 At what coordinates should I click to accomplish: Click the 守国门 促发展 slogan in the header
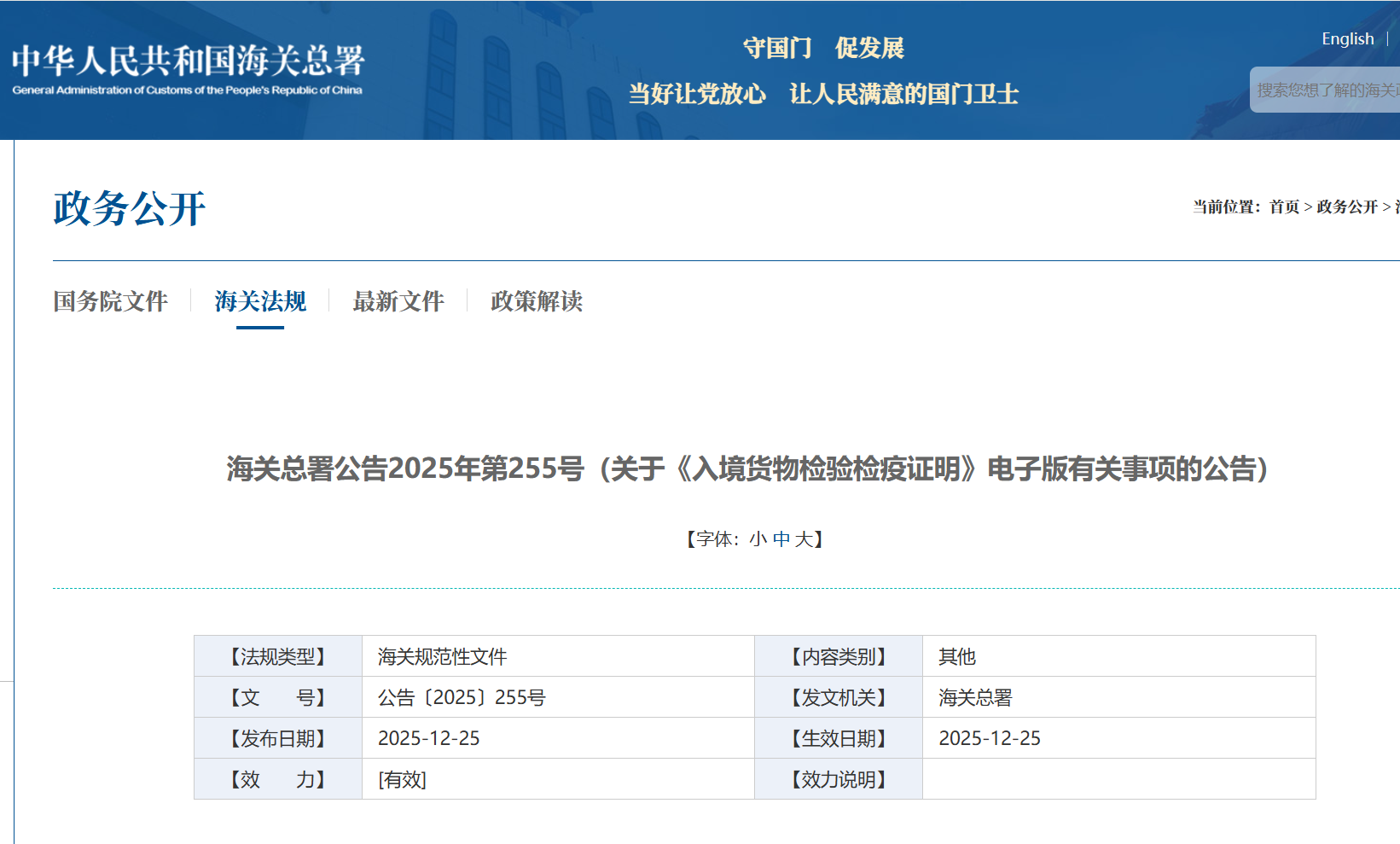pos(823,48)
